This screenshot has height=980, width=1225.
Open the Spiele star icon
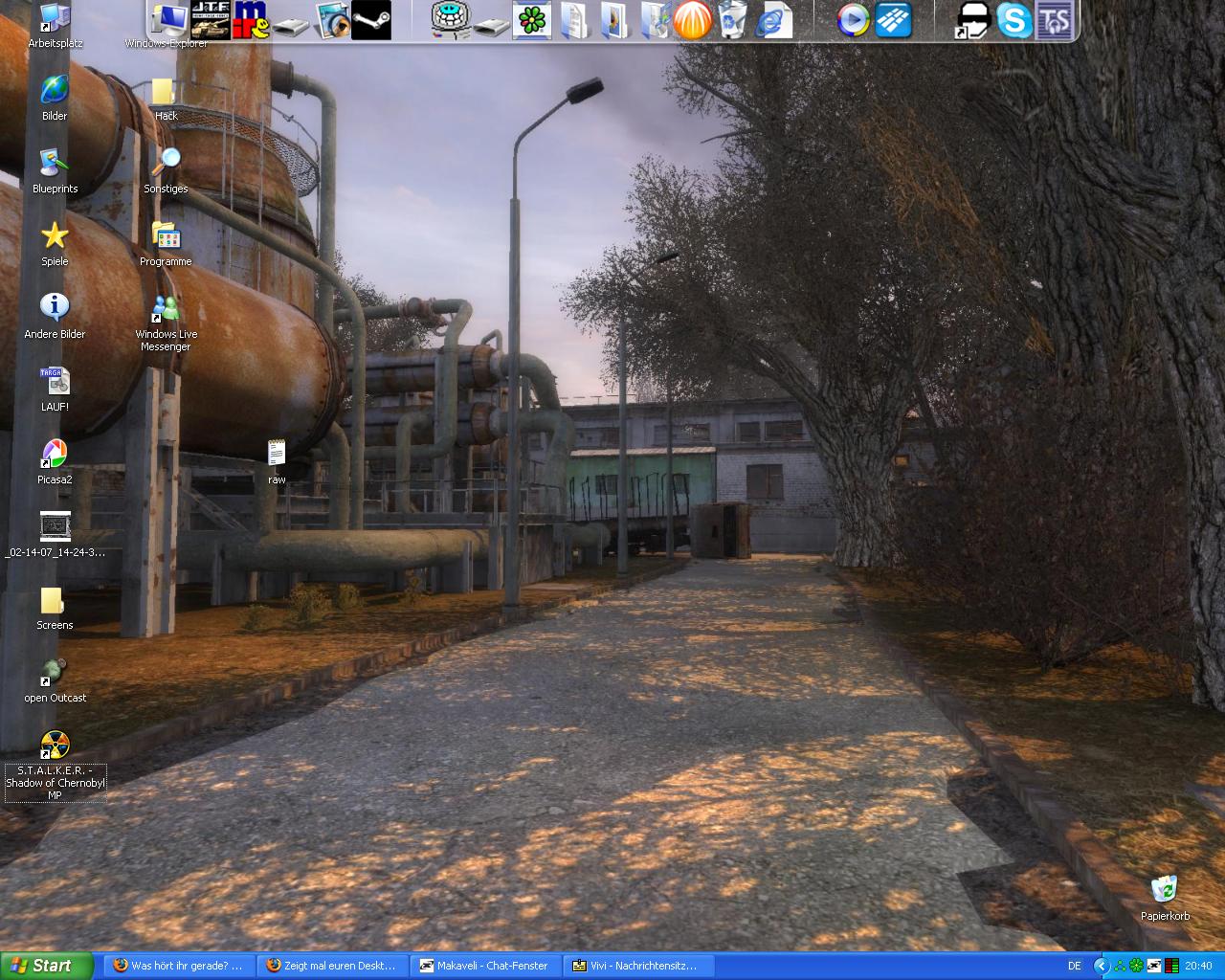click(55, 243)
